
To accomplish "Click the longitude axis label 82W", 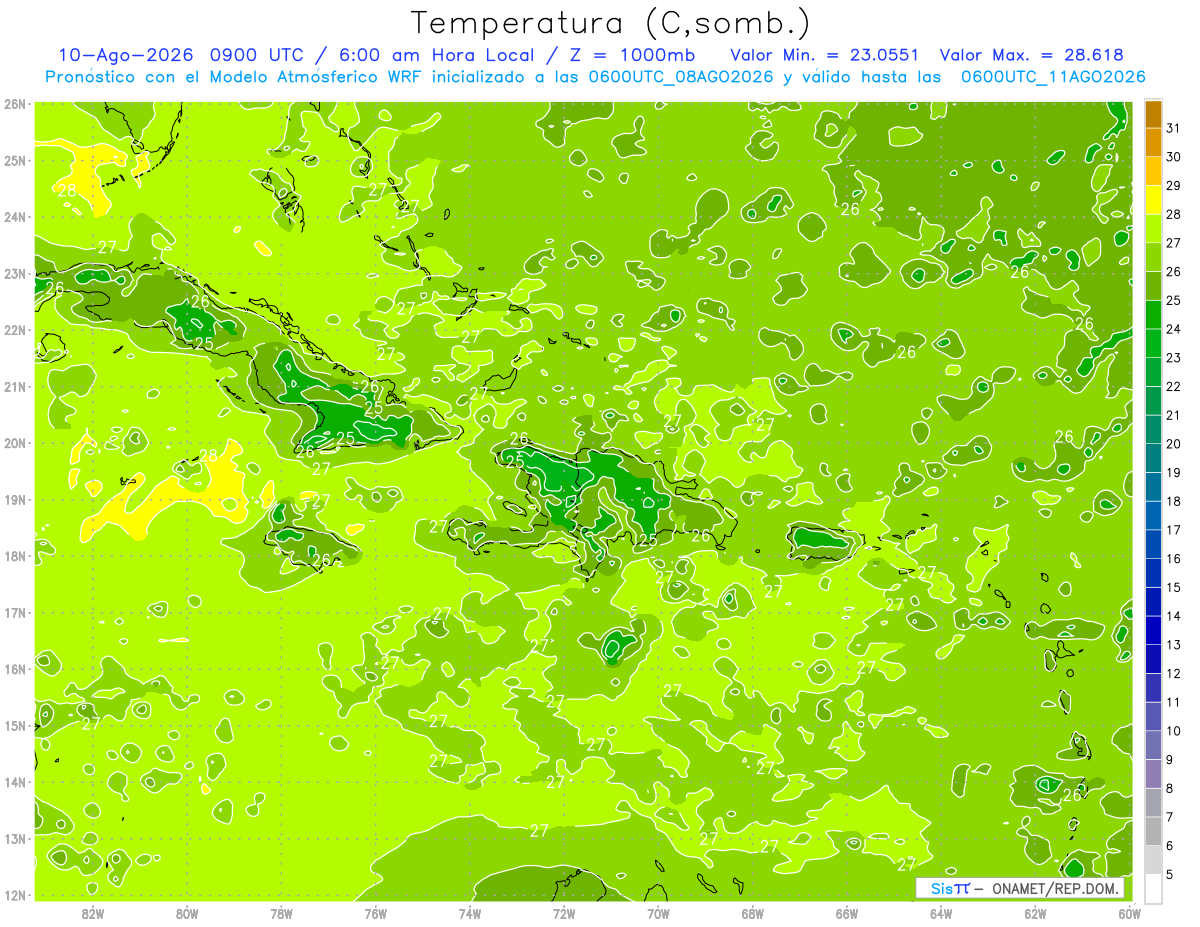I will click(x=93, y=913).
